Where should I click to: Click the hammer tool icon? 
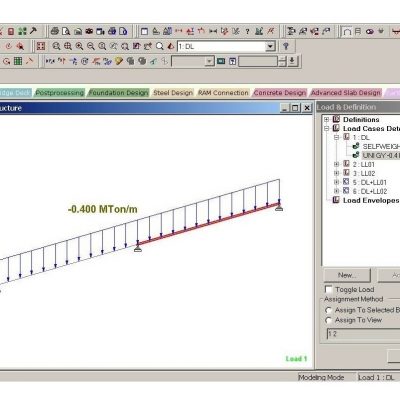click(33, 31)
